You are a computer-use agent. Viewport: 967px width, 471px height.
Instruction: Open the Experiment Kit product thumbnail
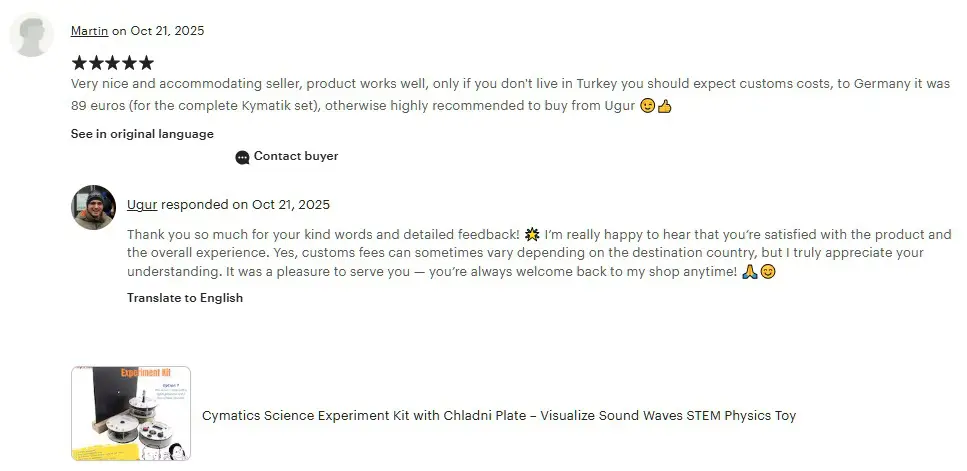[131, 413]
